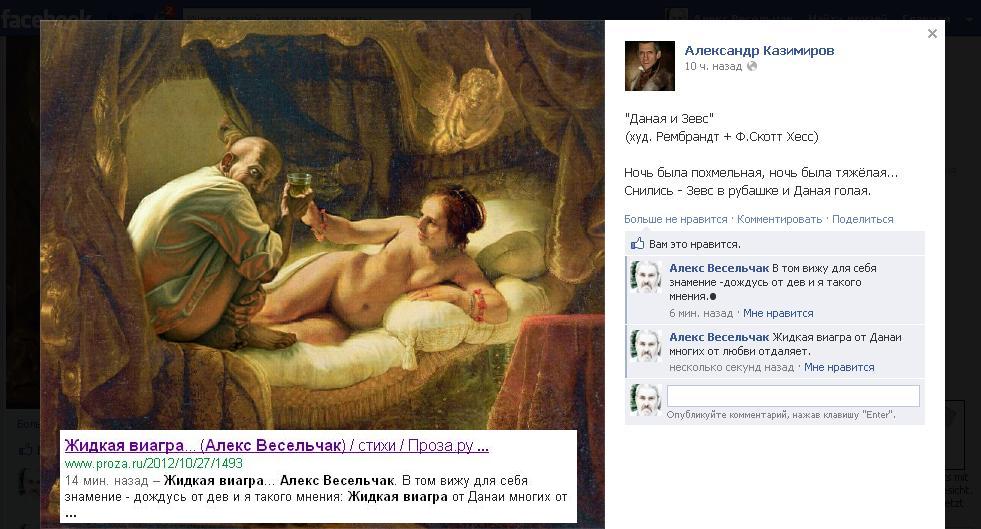Like second comment by Алекс Весельчак
981x529 pixels.
tap(839, 367)
